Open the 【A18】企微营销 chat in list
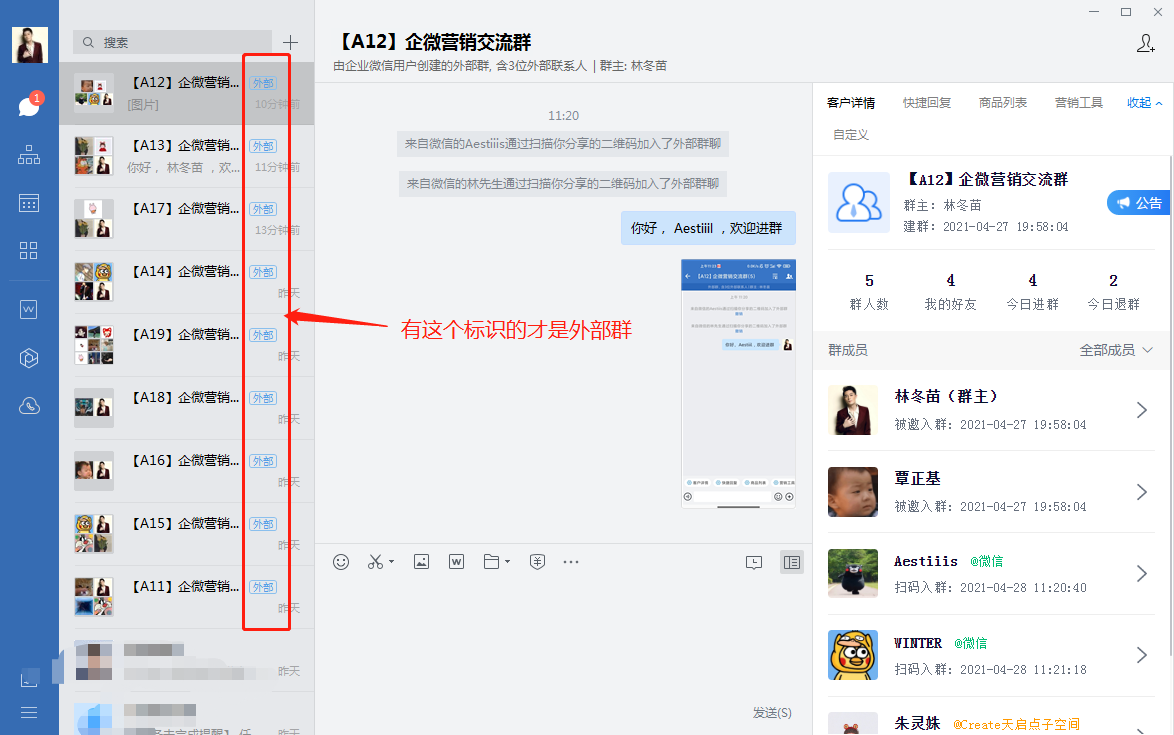The height and width of the screenshot is (735, 1174). [186, 408]
